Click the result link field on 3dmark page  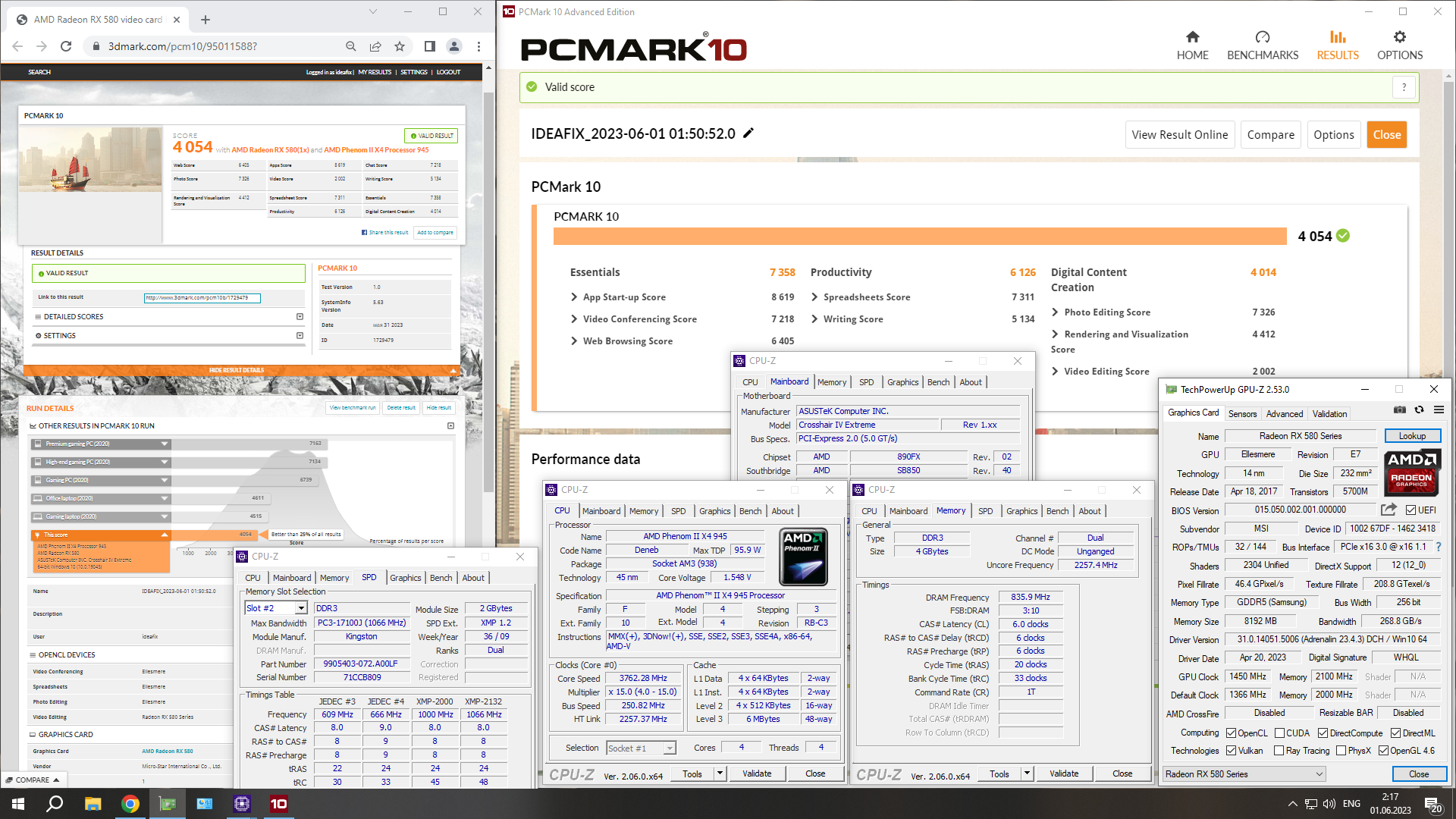(202, 298)
